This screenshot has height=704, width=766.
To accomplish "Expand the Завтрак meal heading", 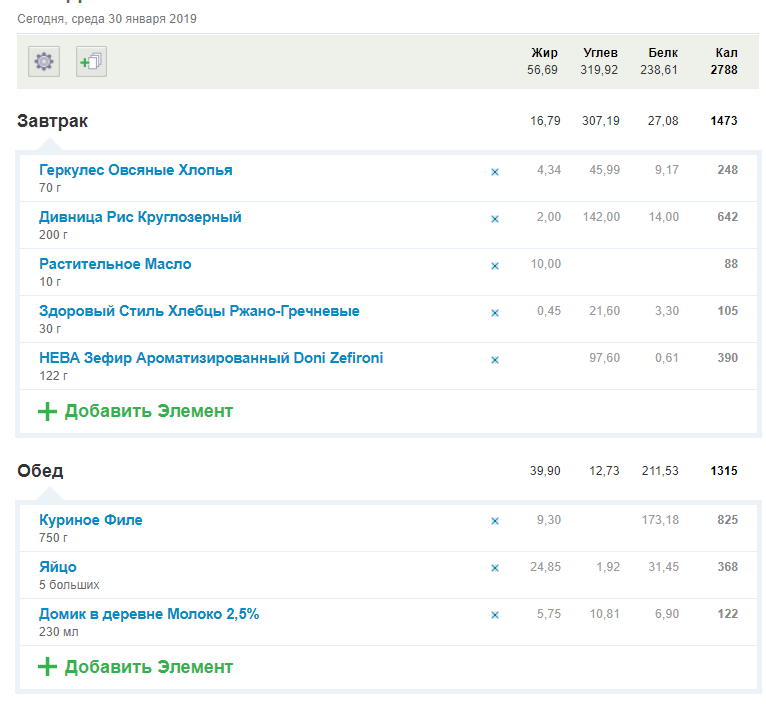I will pos(52,121).
